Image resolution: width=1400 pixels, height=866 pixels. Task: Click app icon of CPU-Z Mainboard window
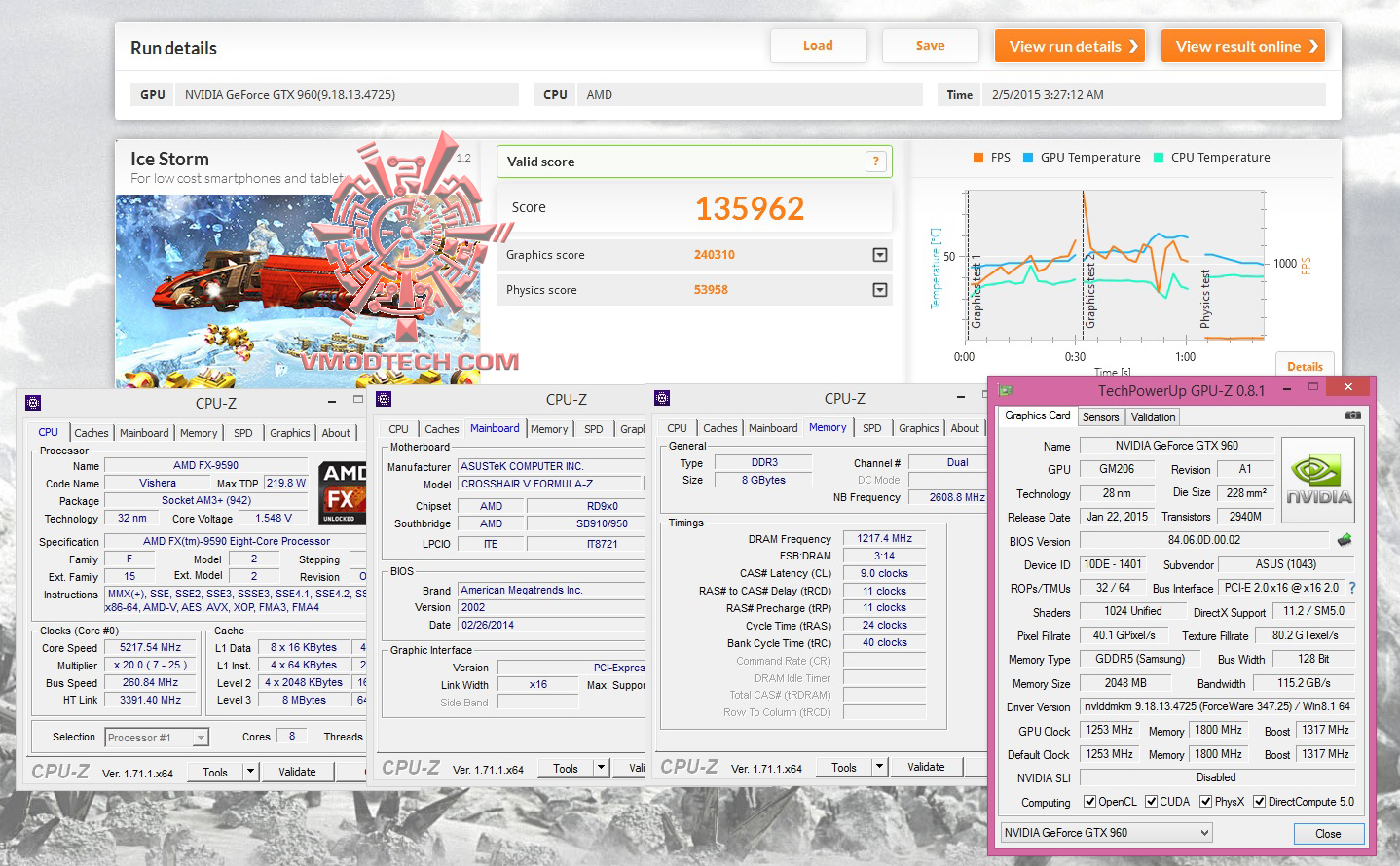tap(384, 399)
